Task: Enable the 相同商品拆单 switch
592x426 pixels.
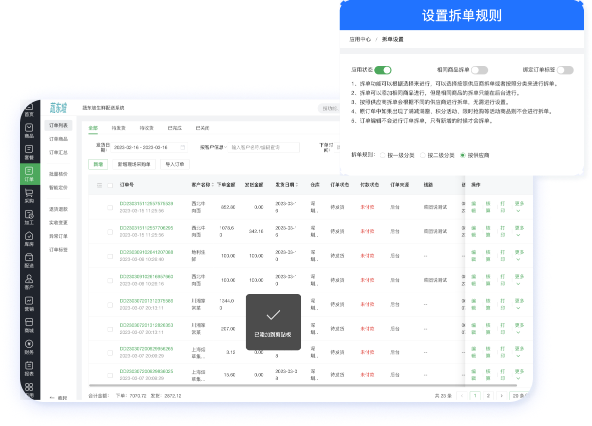Action: click(479, 70)
